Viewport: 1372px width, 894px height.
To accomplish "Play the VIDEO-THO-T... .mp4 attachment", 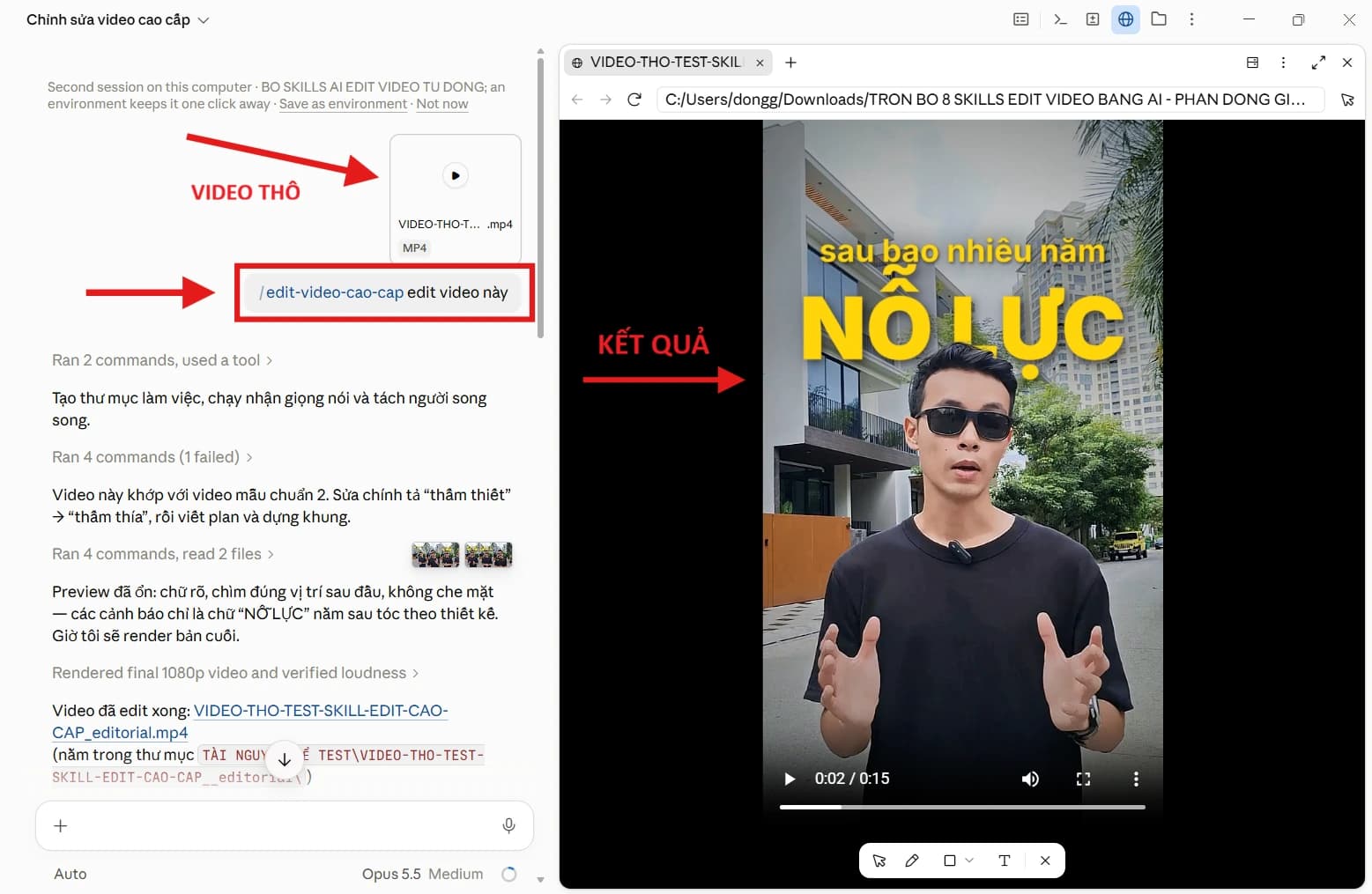I will (455, 175).
